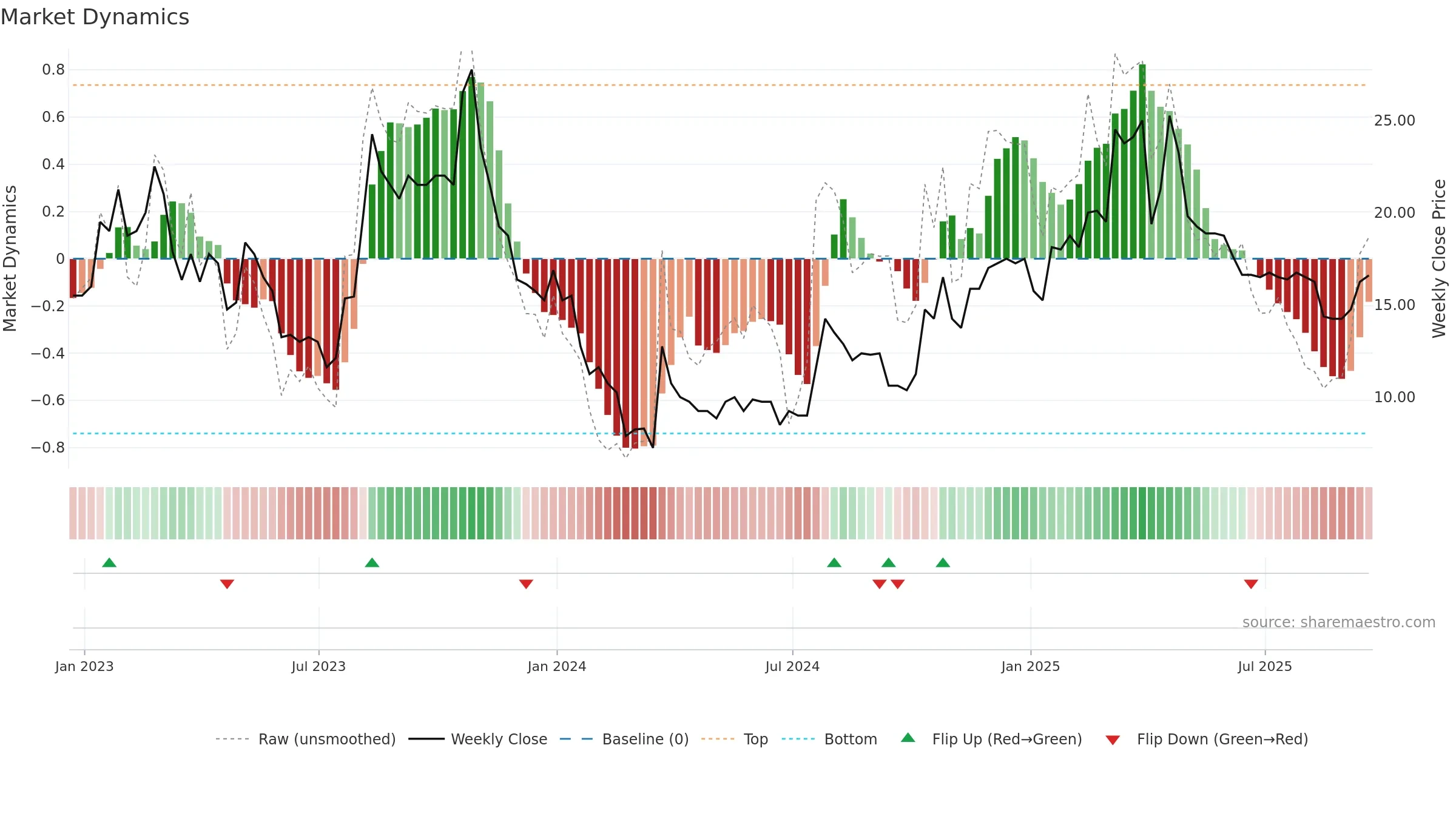Viewport: 1456px width, 819px height.
Task: Click the 20.00 price axis label
Action: click(1395, 213)
